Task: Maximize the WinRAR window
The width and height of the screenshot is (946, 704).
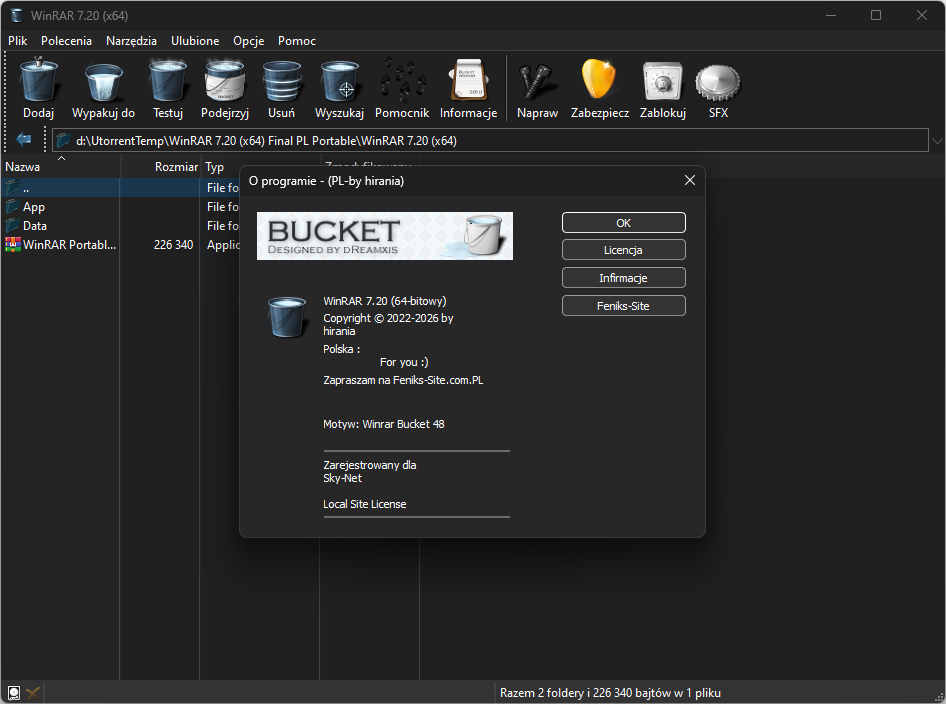Action: coord(876,15)
